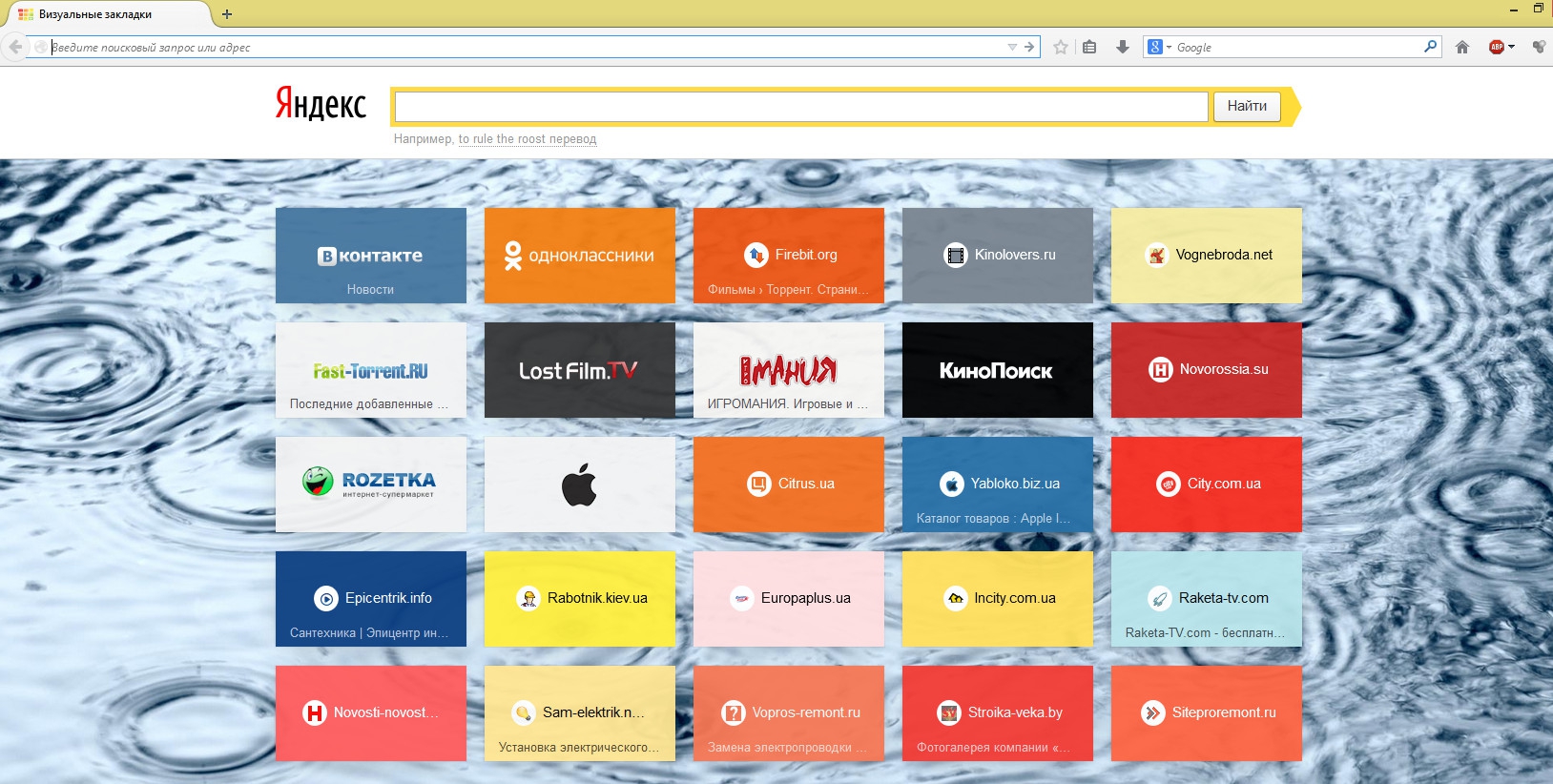1553x784 pixels.
Task: Show bookmarks list icon in toolbar
Action: [1089, 47]
